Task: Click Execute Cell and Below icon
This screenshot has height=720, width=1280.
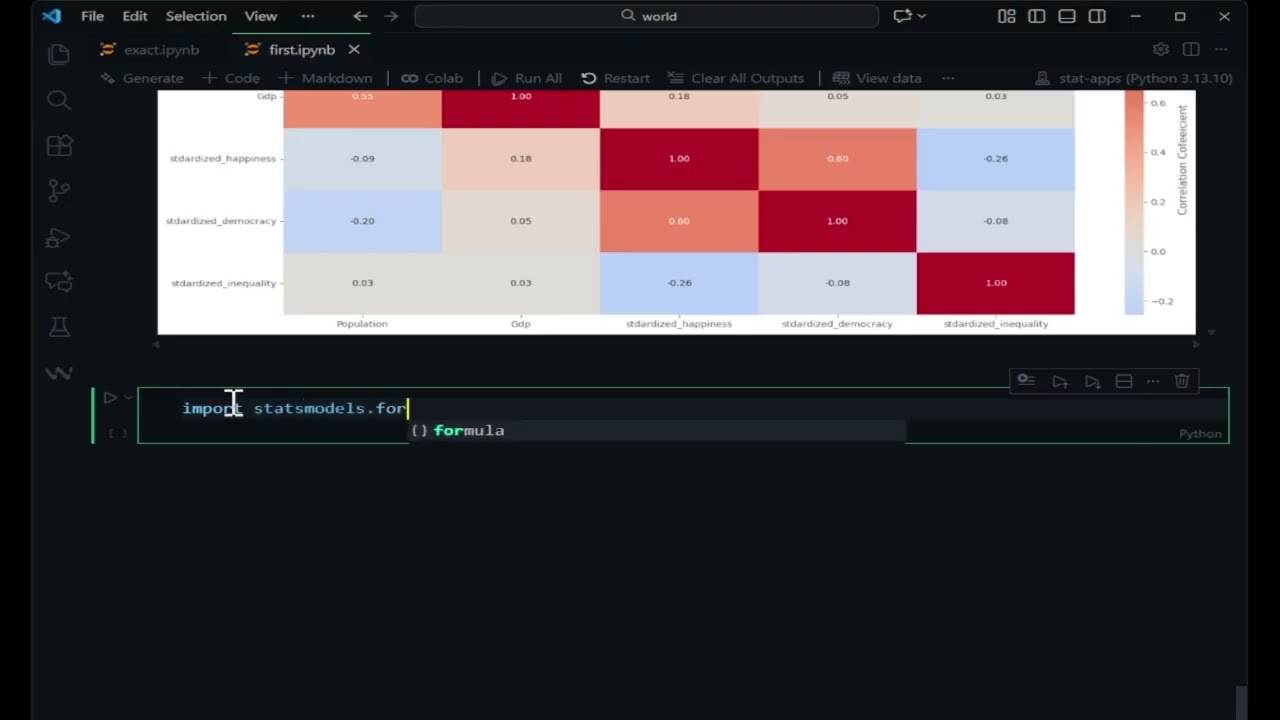Action: point(1092,381)
